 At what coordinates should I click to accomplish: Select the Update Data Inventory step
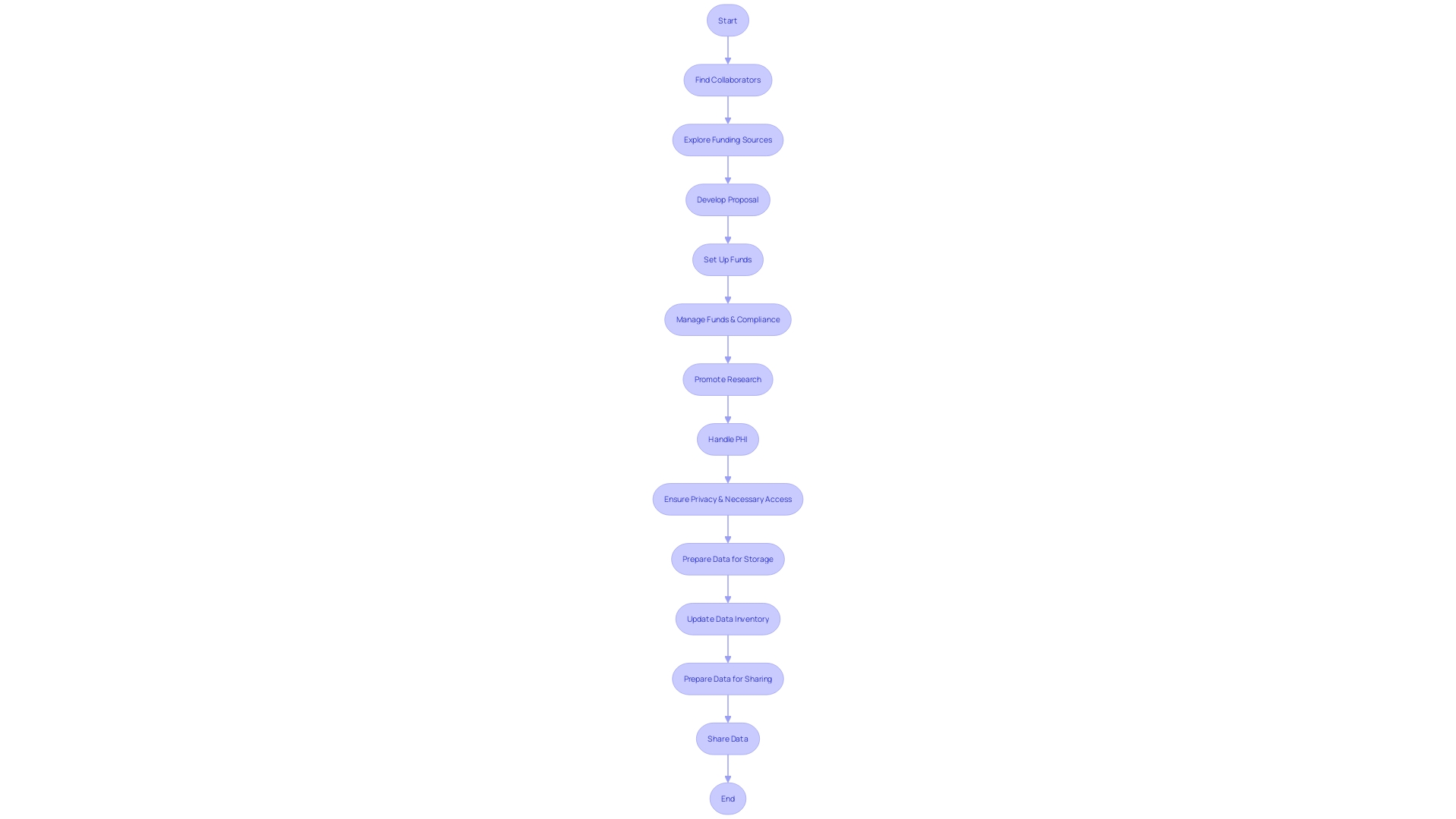tap(728, 619)
